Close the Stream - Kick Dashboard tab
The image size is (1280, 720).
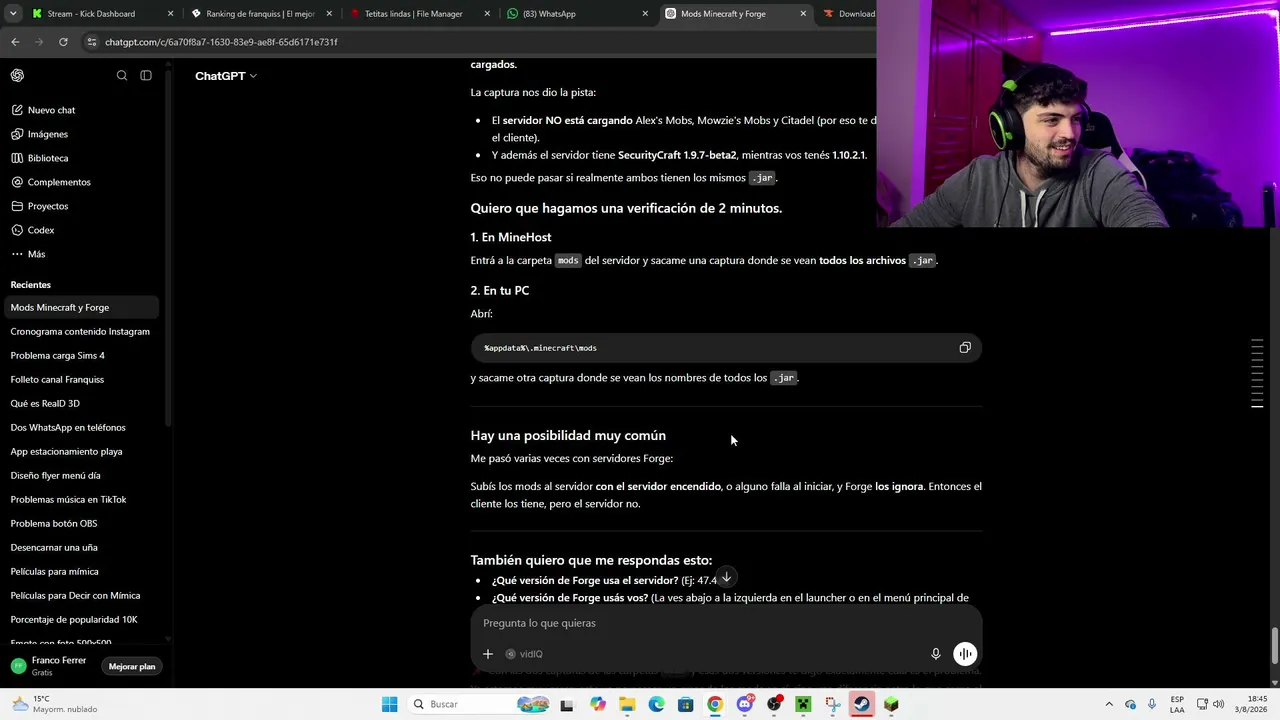(x=170, y=14)
